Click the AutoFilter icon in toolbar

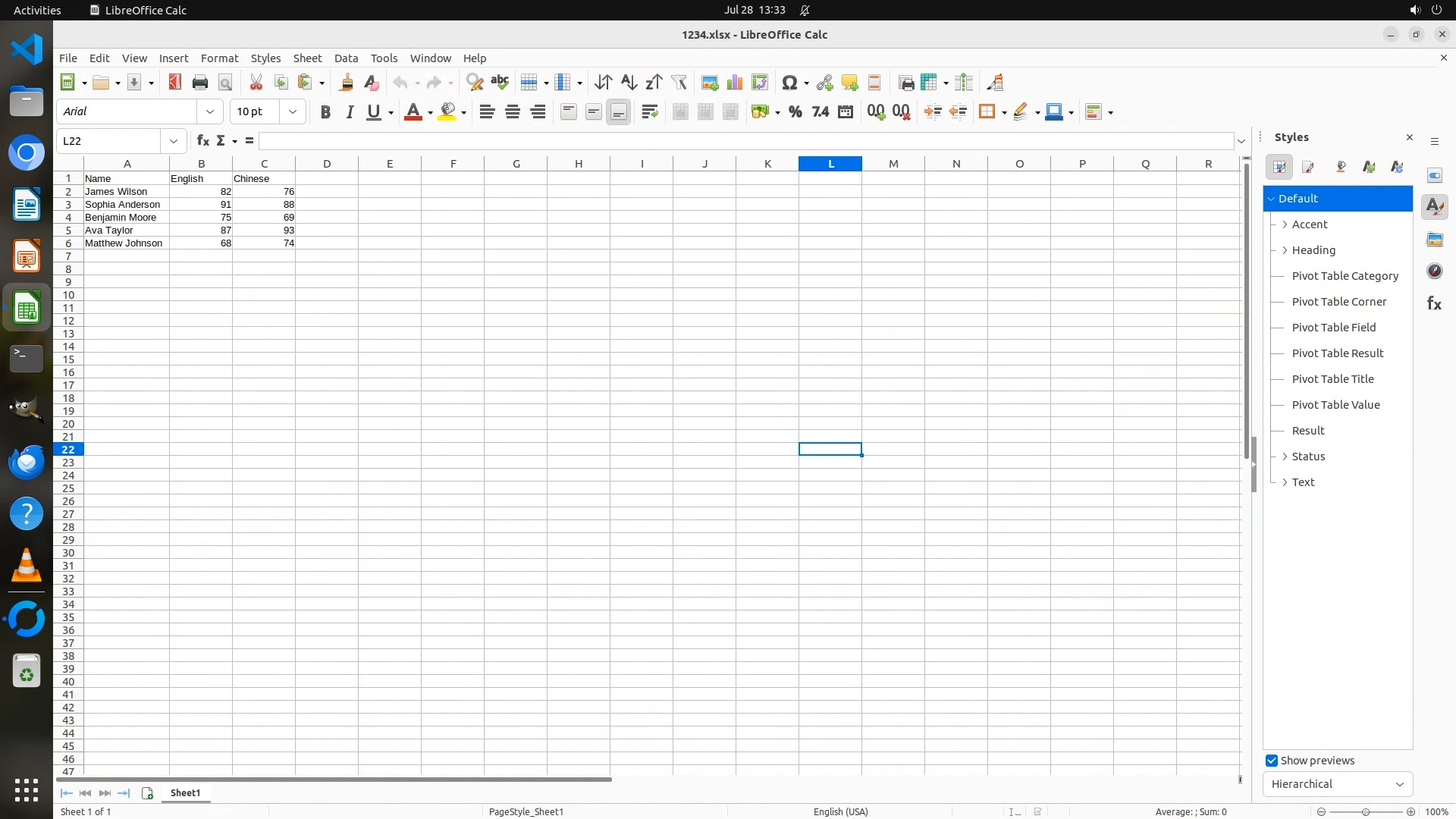coord(679,83)
